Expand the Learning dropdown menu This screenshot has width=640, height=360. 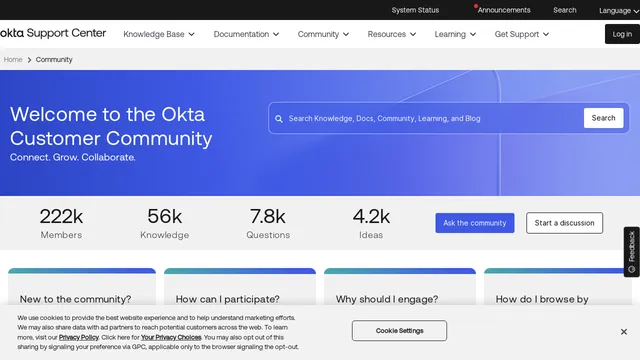tap(455, 34)
